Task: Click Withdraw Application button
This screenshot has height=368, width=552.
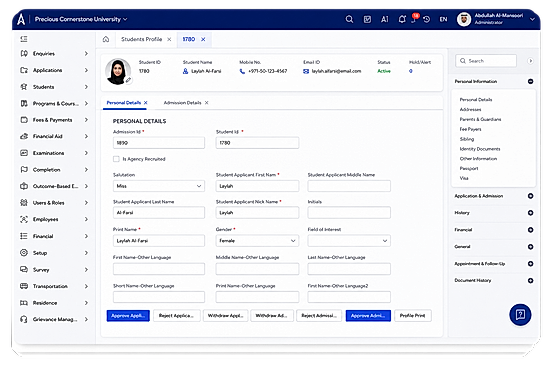Action: pyautogui.click(x=226, y=316)
